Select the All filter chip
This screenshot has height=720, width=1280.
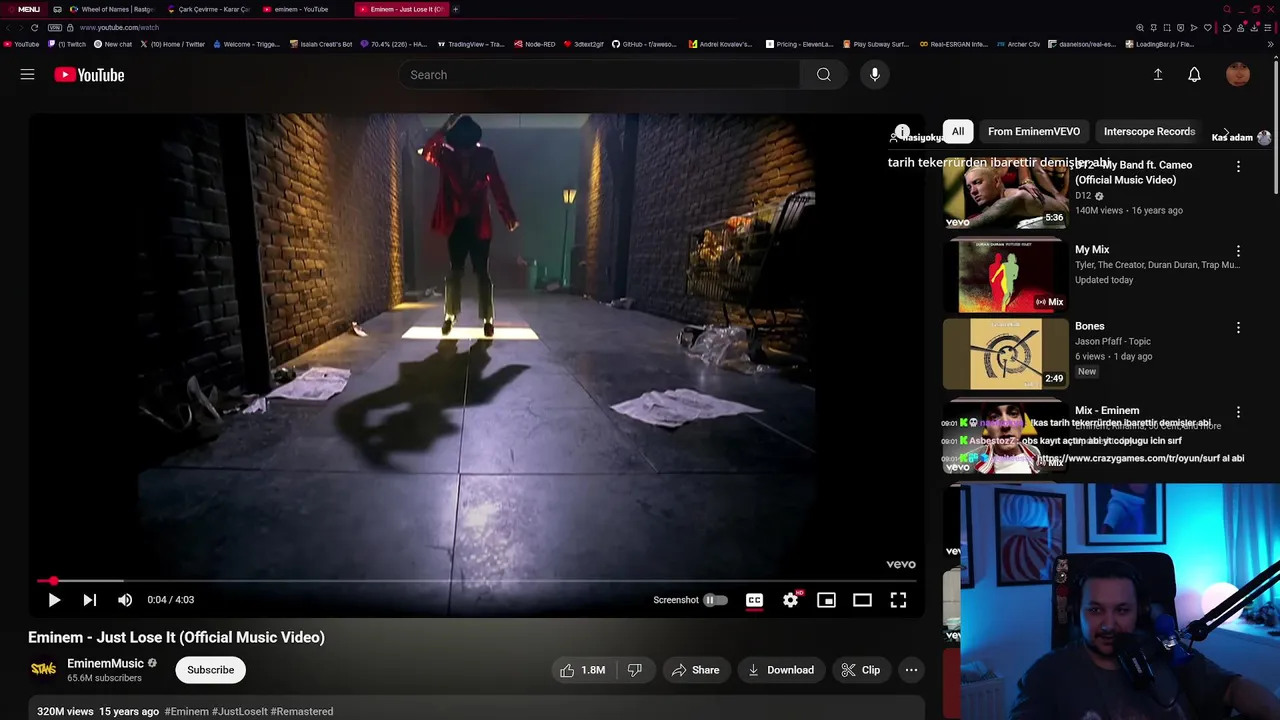click(x=958, y=131)
